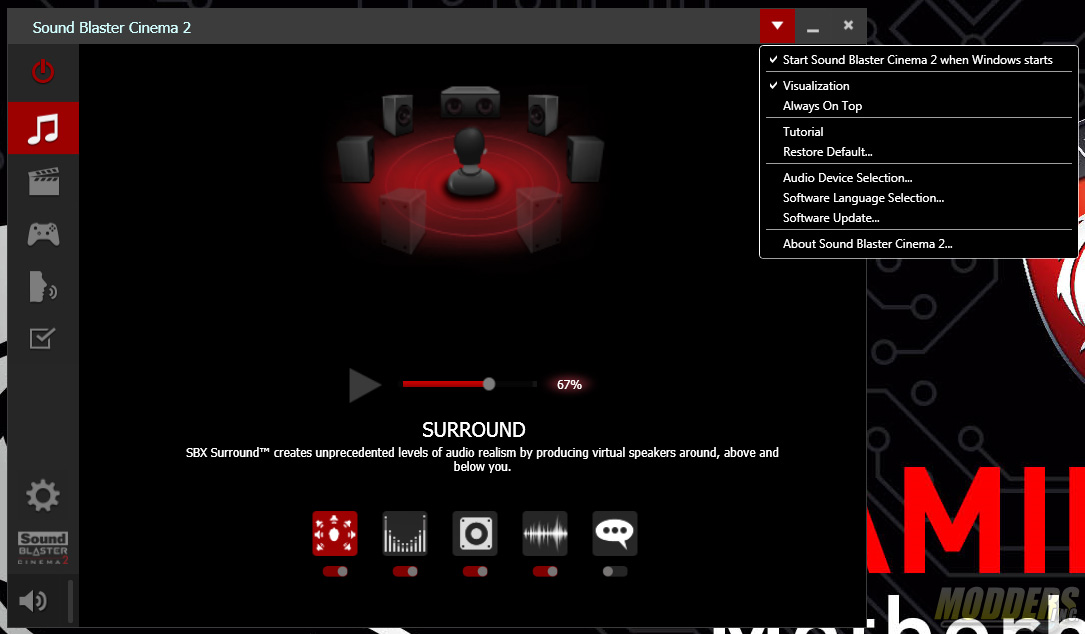Screen dimensions: 1085x634
Task: Turn off the Surround toggle switch
Action: [x=335, y=572]
